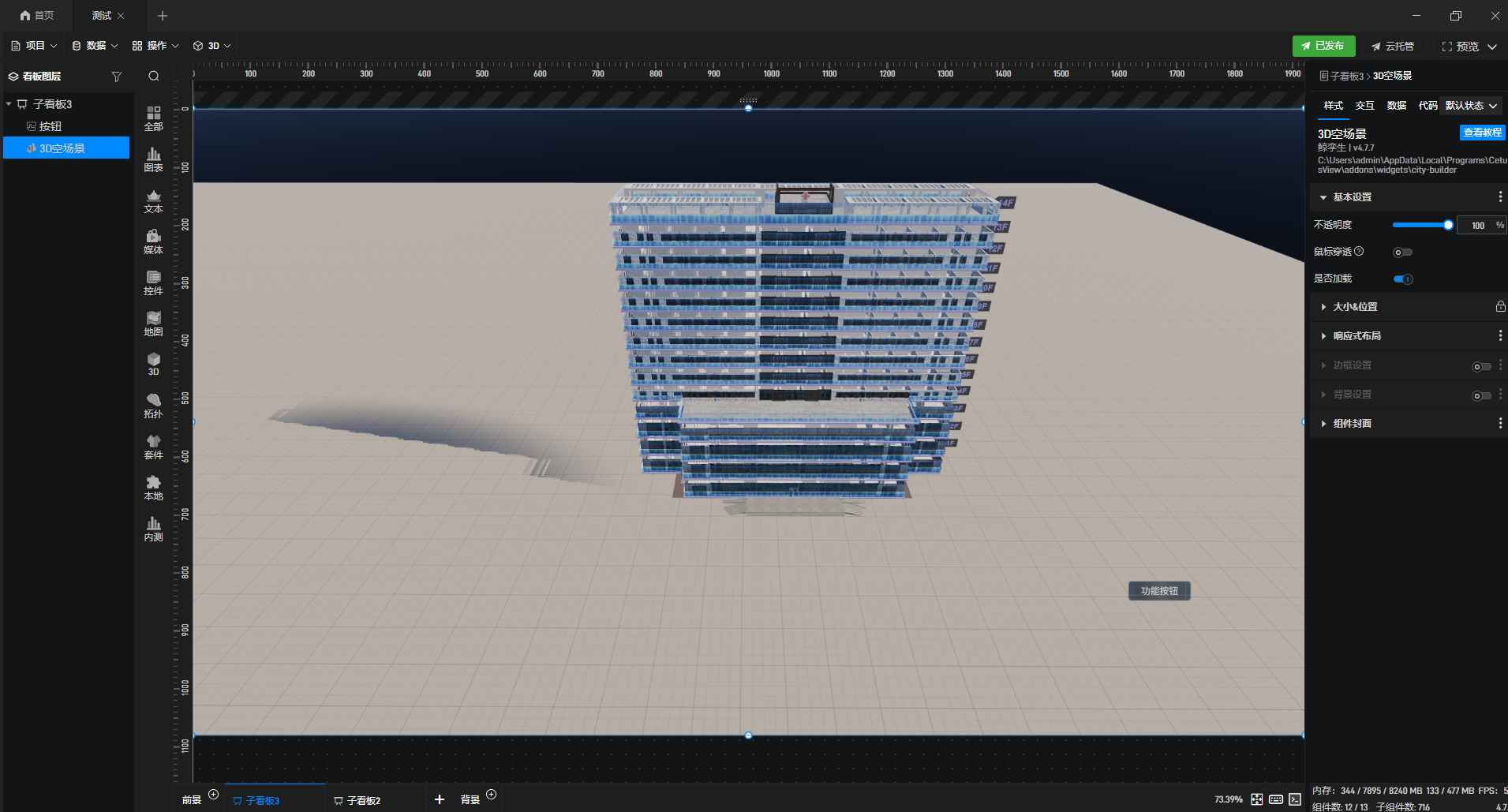Open the 数据 menu dropdown
1508x812 pixels.
95,46
